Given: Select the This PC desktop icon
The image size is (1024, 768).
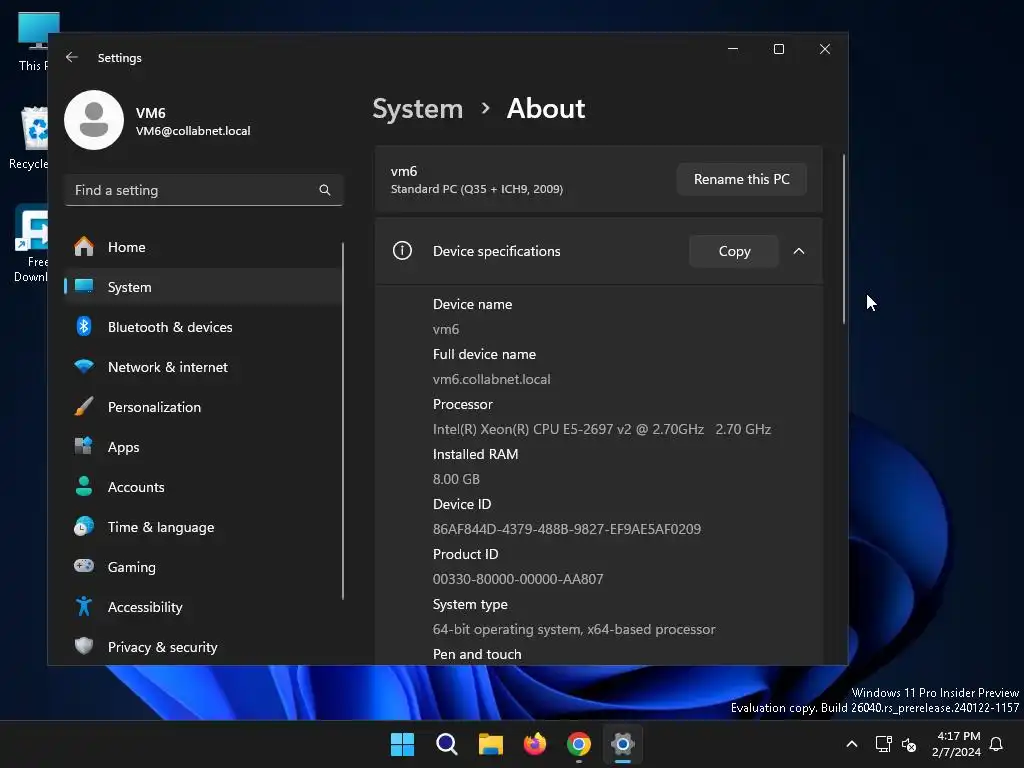Looking at the screenshot, I should 33,42.
